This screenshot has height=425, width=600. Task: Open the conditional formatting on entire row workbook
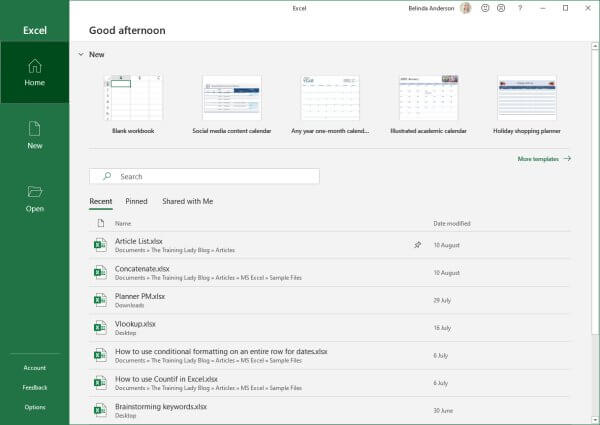point(329,355)
